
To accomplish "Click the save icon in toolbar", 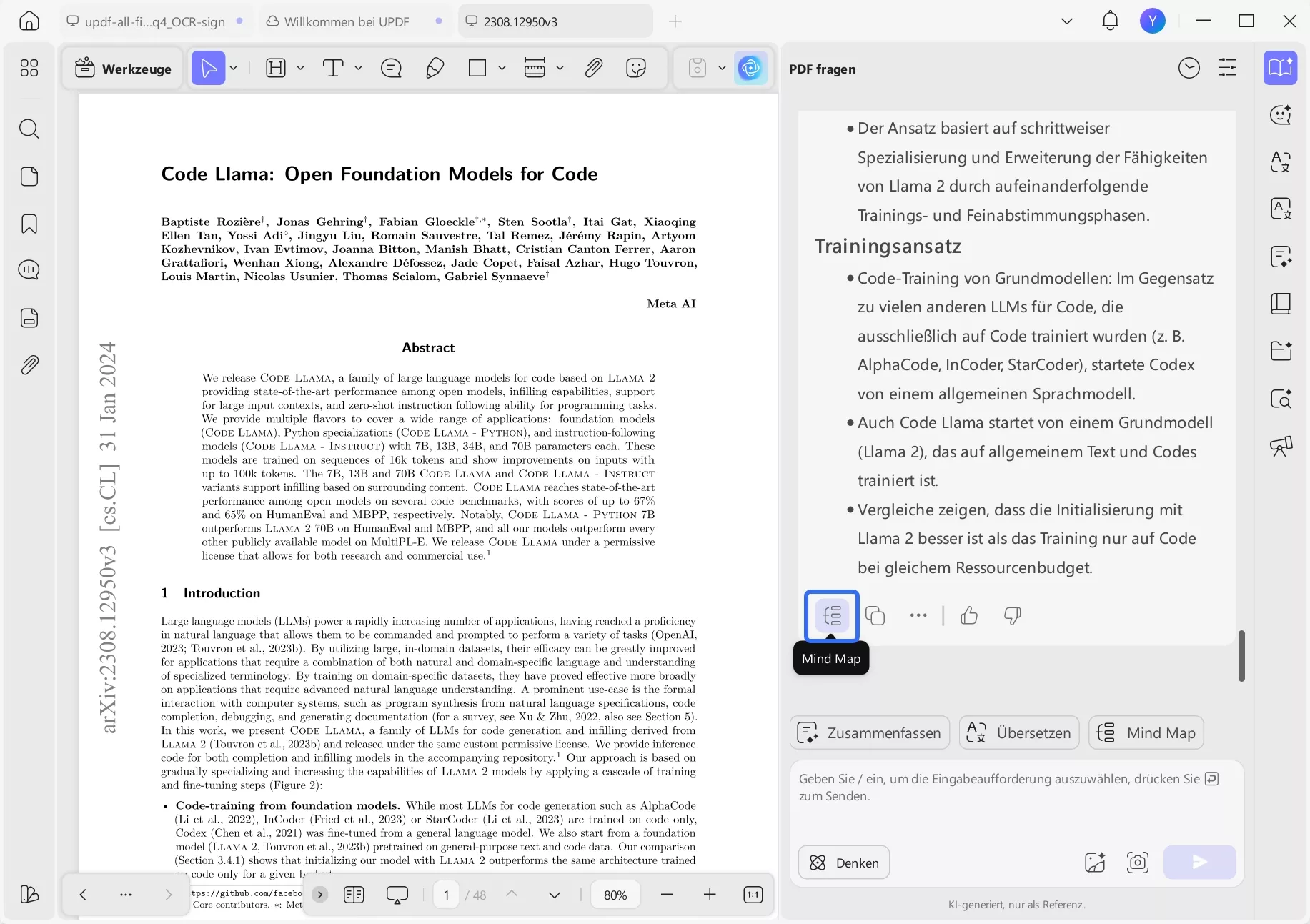I will (x=698, y=69).
